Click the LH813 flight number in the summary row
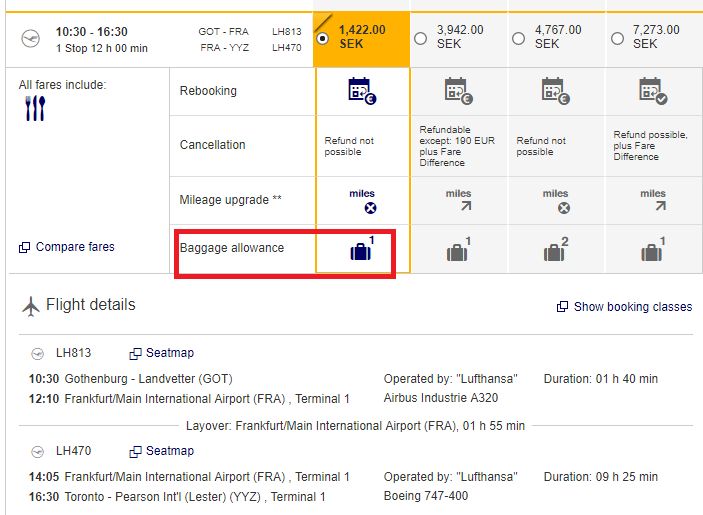Image resolution: width=703 pixels, height=515 pixels. point(286,32)
